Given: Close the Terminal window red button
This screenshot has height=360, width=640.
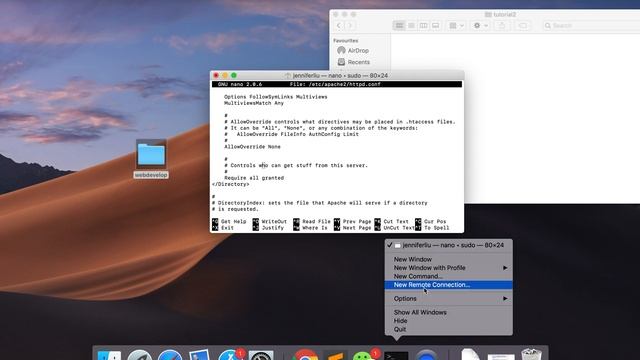Looking at the screenshot, I should coord(216,76).
